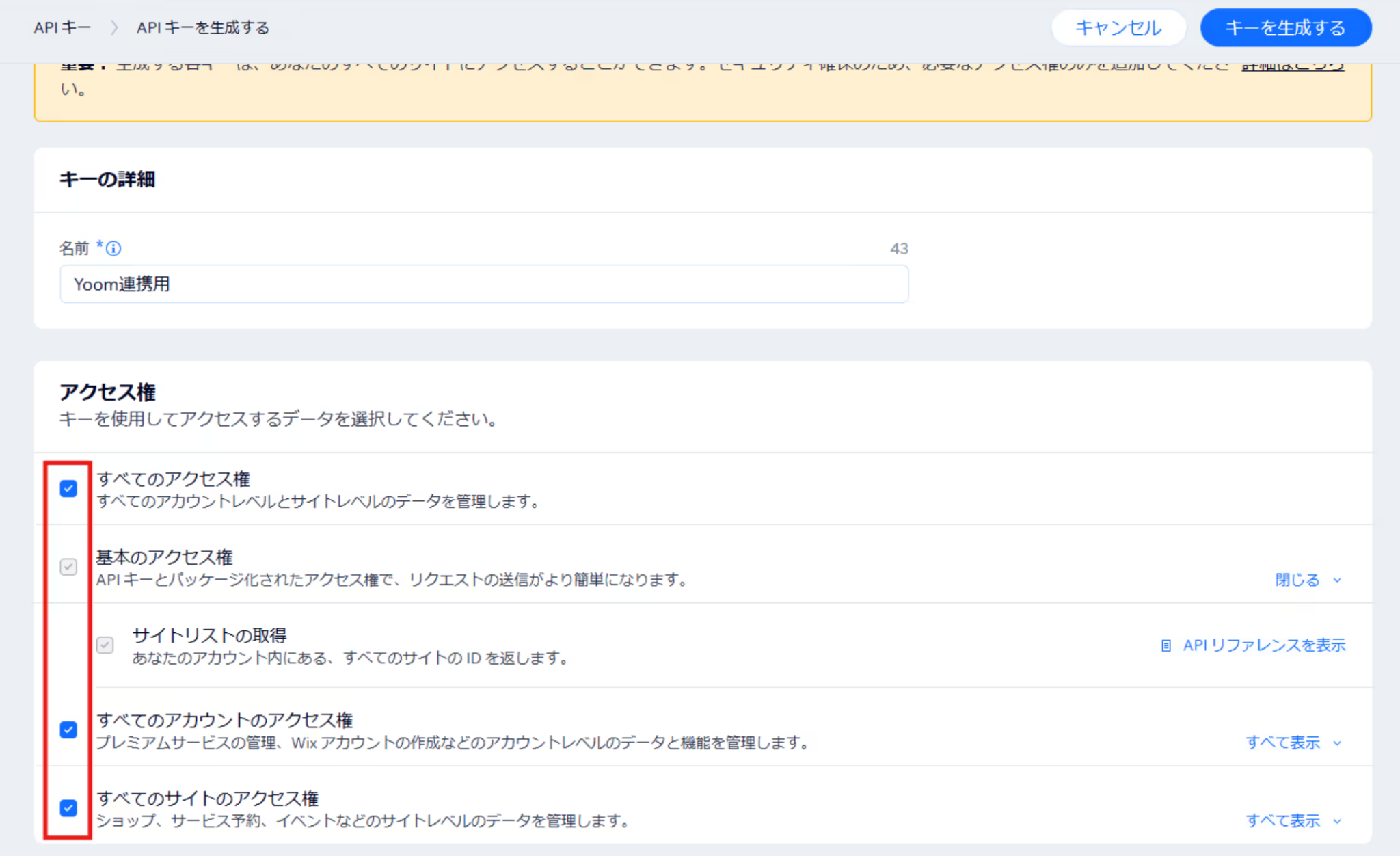Click the 名前 input field with Yoom連携用
Viewport: 1400px width, 856px height.
coord(483,284)
